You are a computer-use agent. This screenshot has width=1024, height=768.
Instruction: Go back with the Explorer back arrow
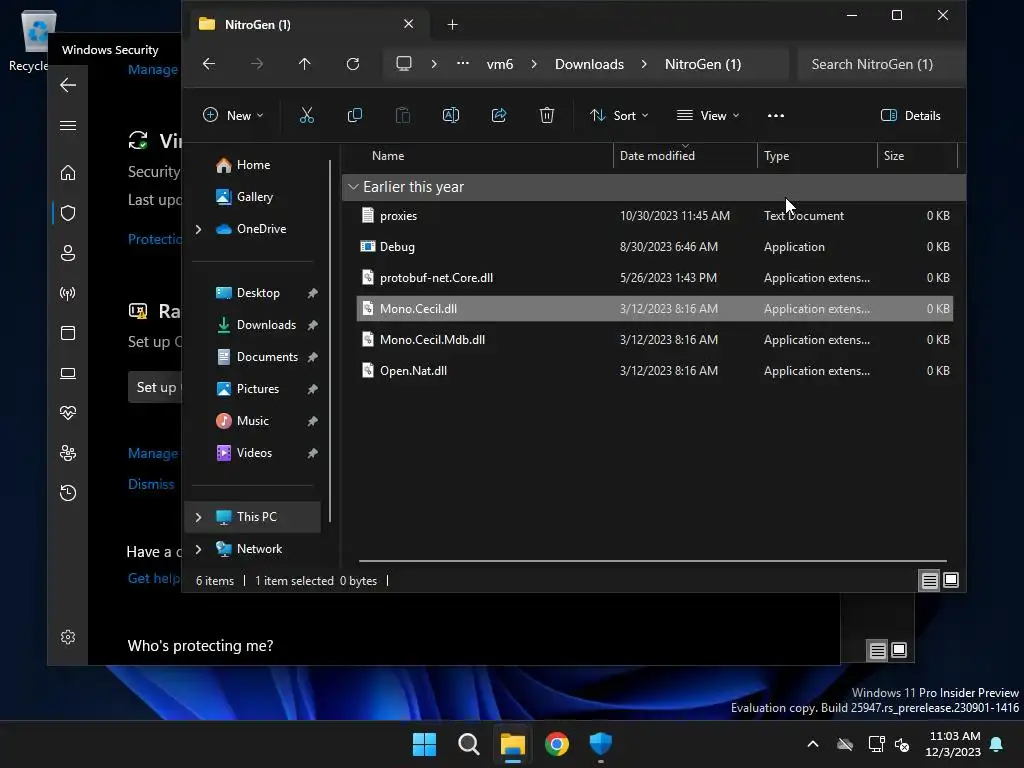209,64
